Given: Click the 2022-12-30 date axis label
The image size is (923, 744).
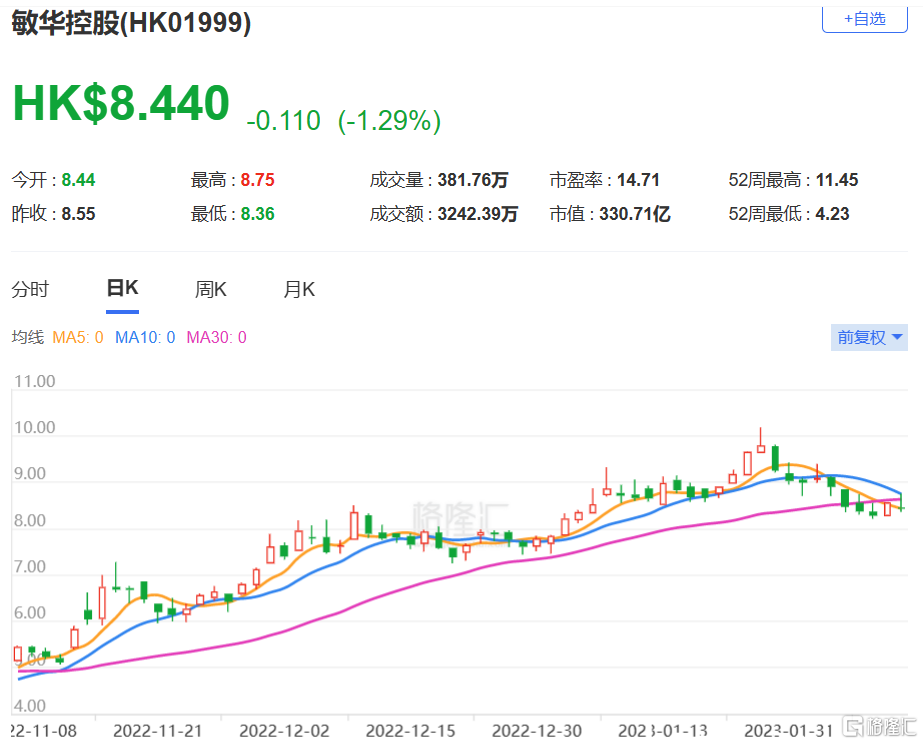Looking at the screenshot, I should click(x=537, y=731).
